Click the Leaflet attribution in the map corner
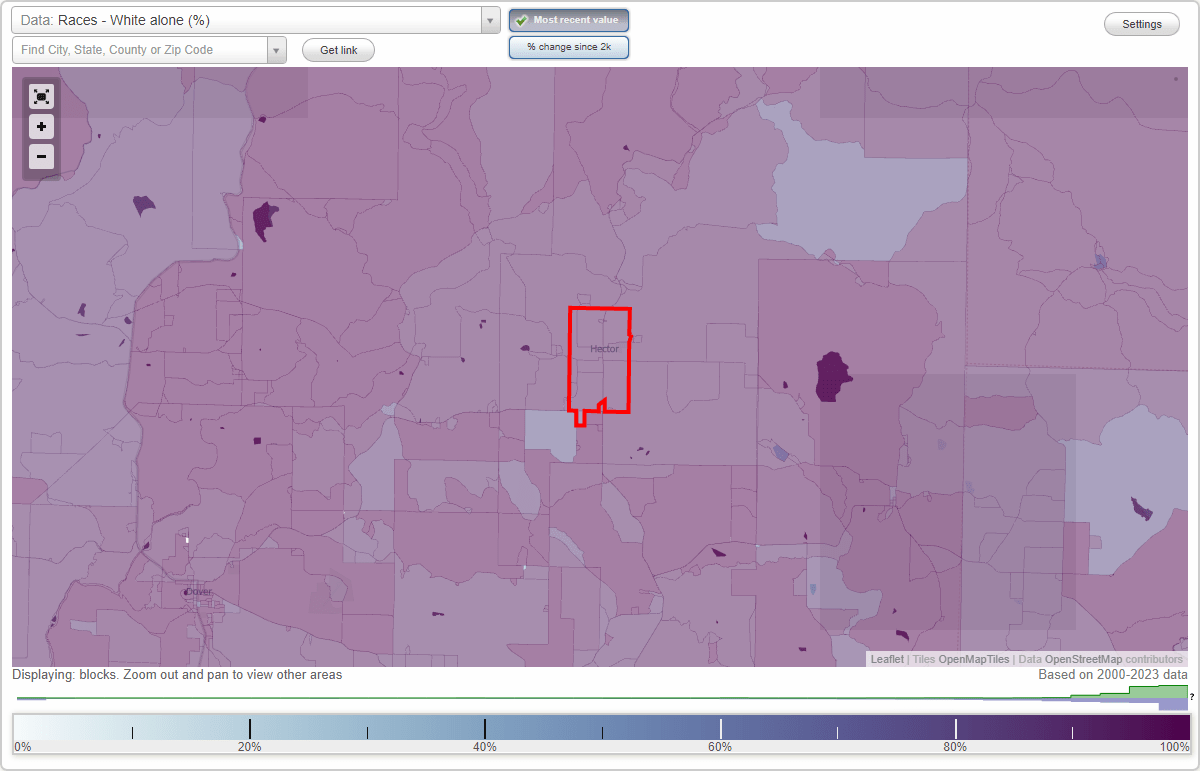 [886, 659]
